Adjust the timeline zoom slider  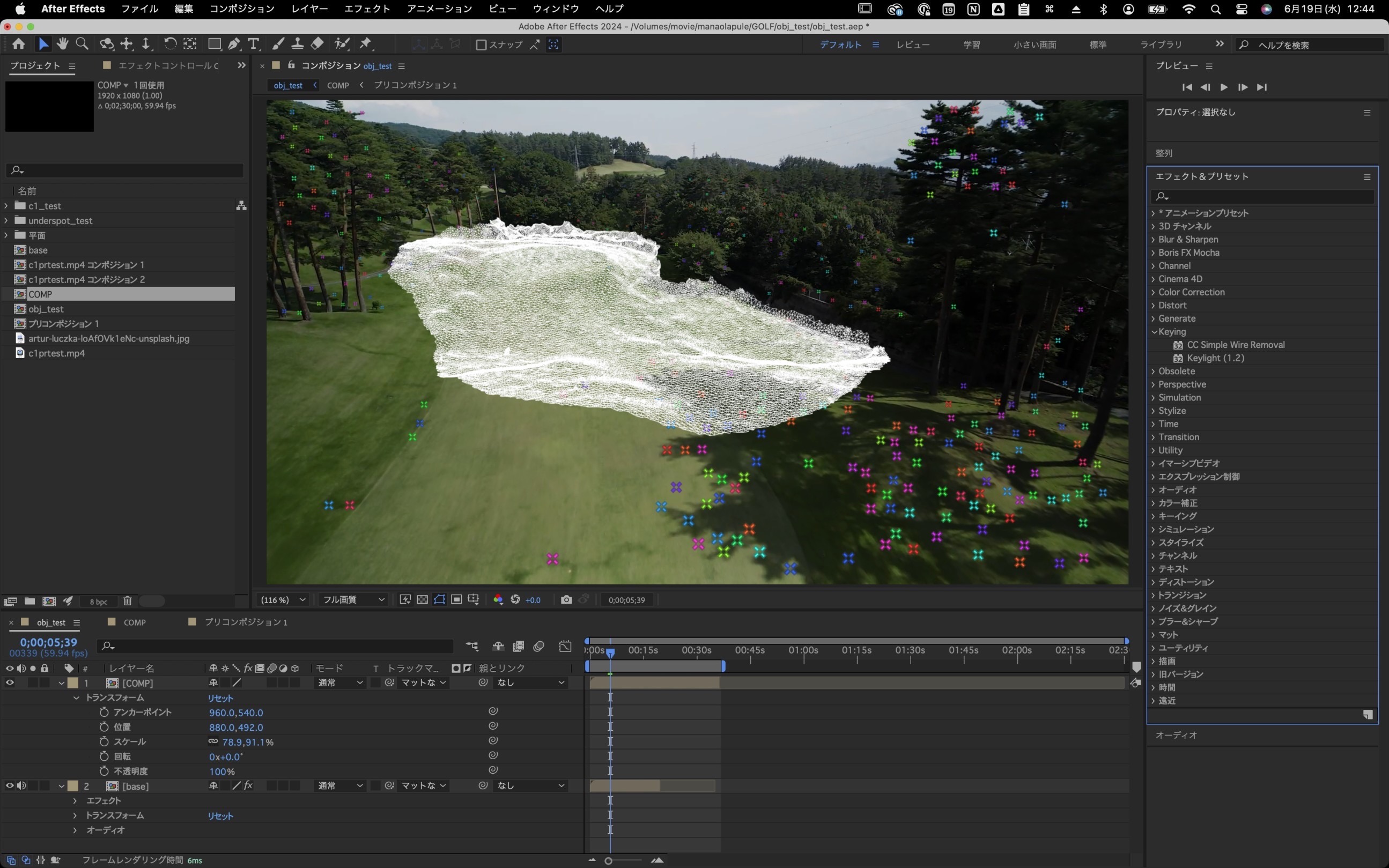pos(609,860)
